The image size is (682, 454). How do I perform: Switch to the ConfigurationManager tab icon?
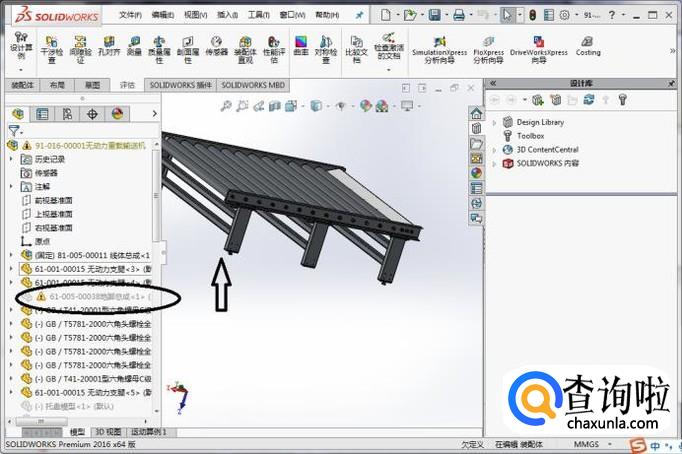tap(67, 114)
